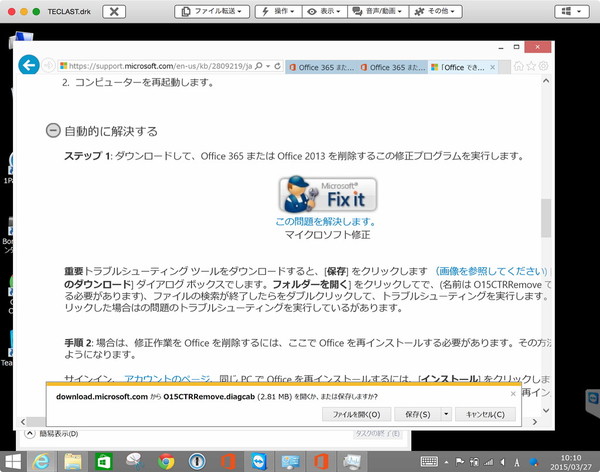This screenshot has height=472, width=600.
Task: Click the vertical scrollbar thumb
Action: [546, 218]
